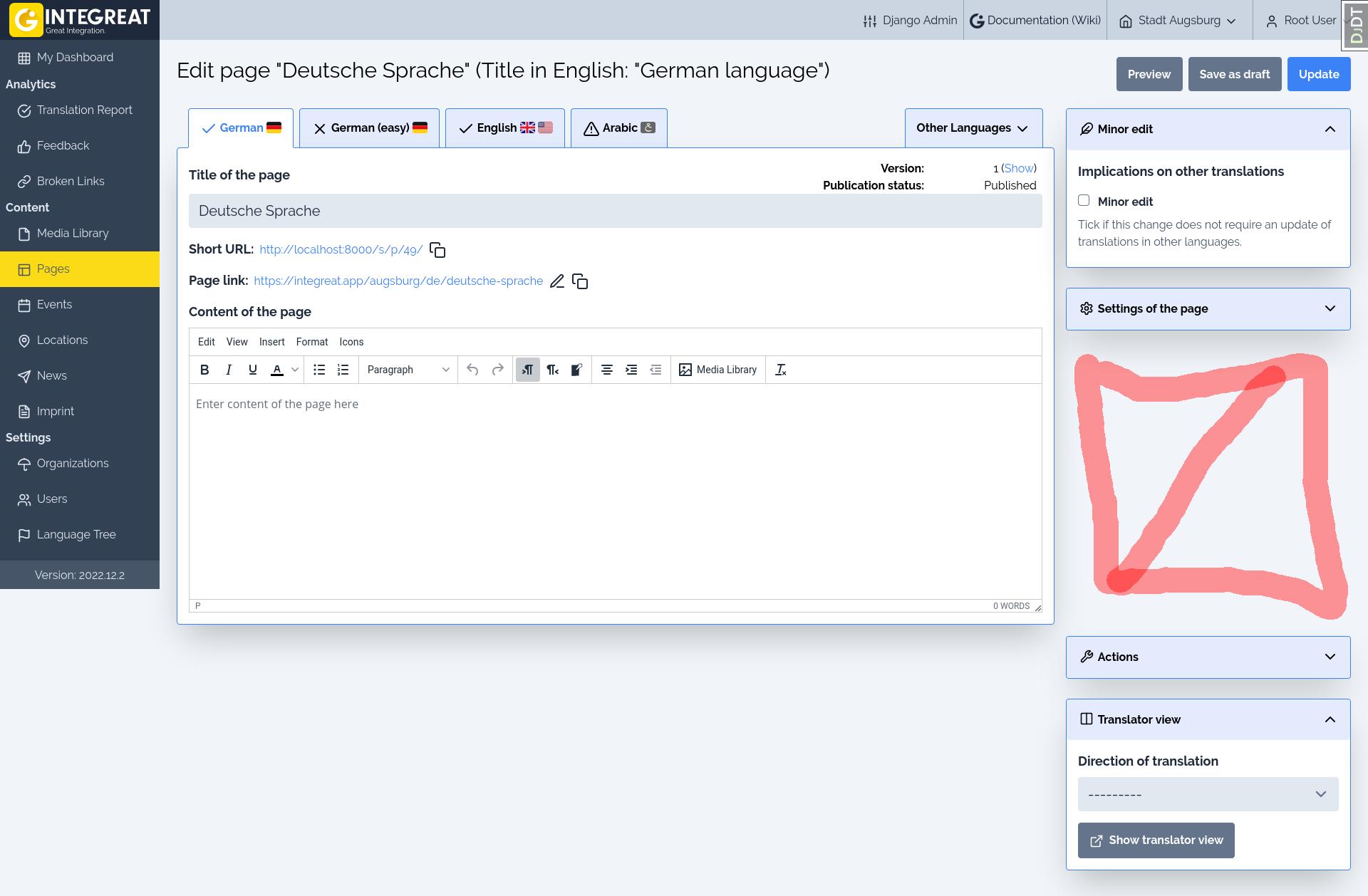Enable the Minor edit checkbox
Image resolution: width=1368 pixels, height=896 pixels.
point(1084,200)
